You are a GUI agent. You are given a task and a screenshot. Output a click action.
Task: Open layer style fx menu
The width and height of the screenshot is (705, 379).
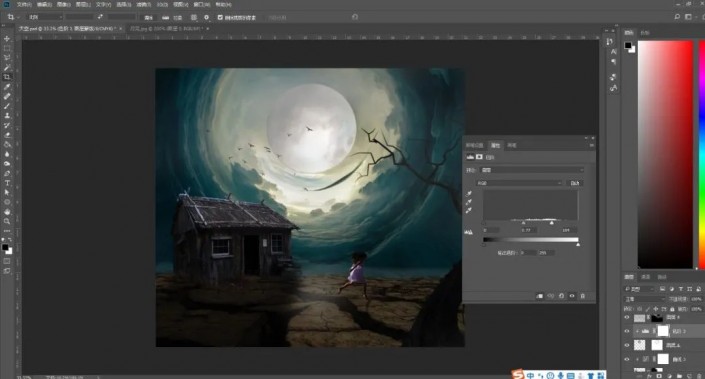point(650,376)
